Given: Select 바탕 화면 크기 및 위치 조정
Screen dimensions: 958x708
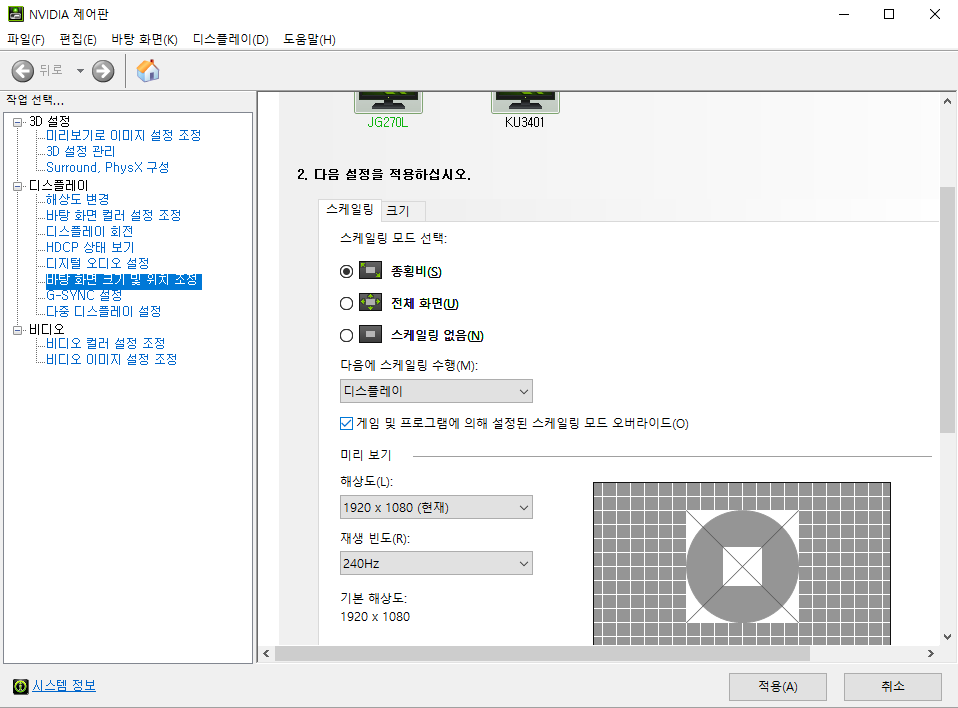Looking at the screenshot, I should click(123, 280).
